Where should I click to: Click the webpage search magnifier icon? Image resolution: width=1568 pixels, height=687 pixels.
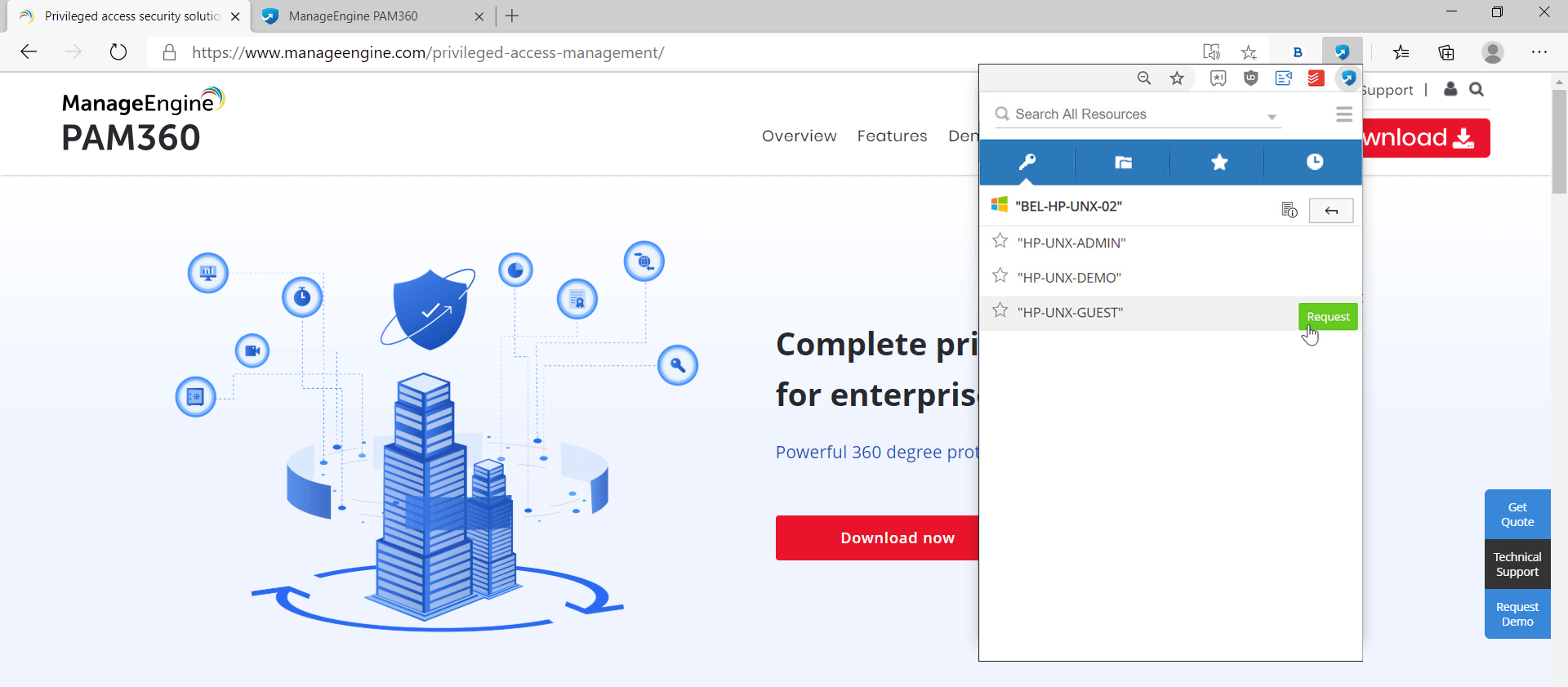pos(1477,89)
